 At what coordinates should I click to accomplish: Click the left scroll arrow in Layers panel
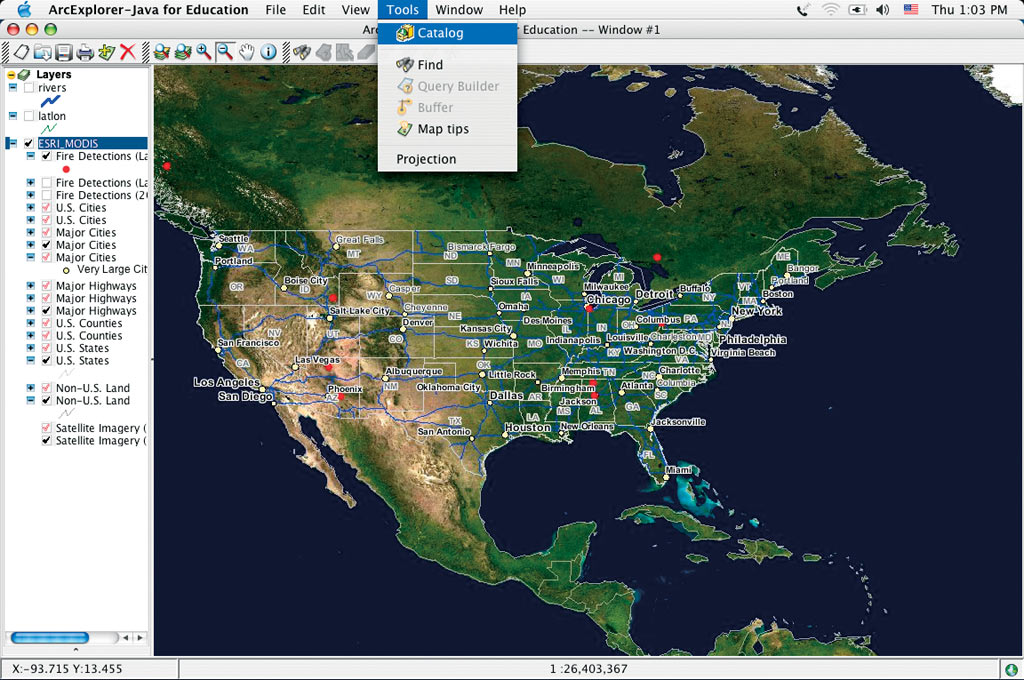pyautogui.click(x=125, y=638)
